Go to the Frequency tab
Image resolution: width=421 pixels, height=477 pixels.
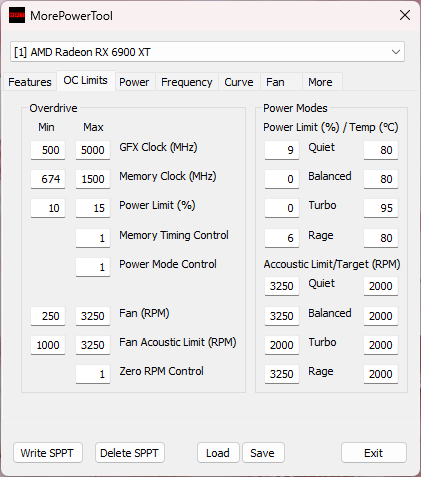click(x=187, y=82)
